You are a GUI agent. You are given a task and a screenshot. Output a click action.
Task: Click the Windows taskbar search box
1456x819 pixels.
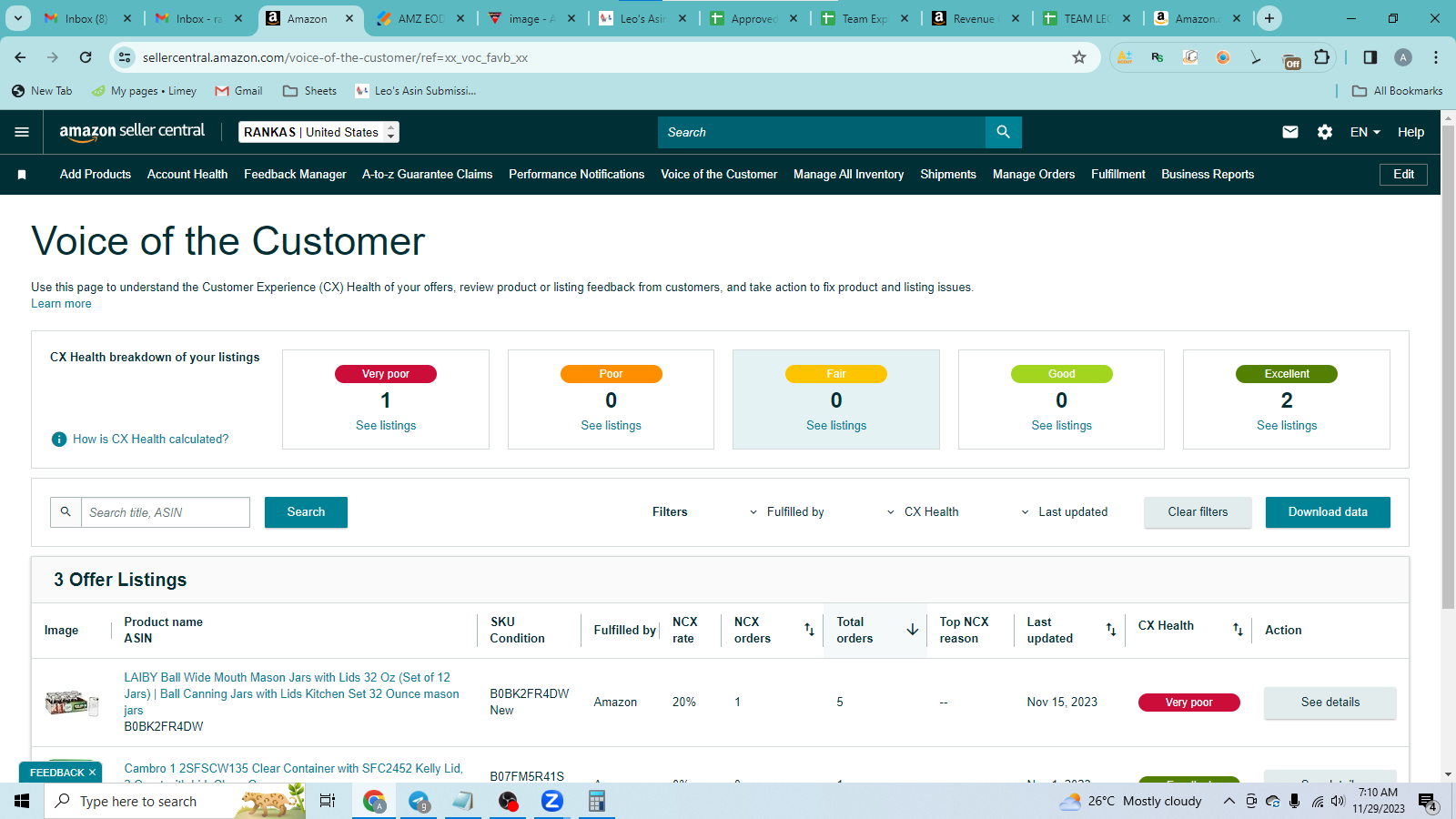click(175, 801)
